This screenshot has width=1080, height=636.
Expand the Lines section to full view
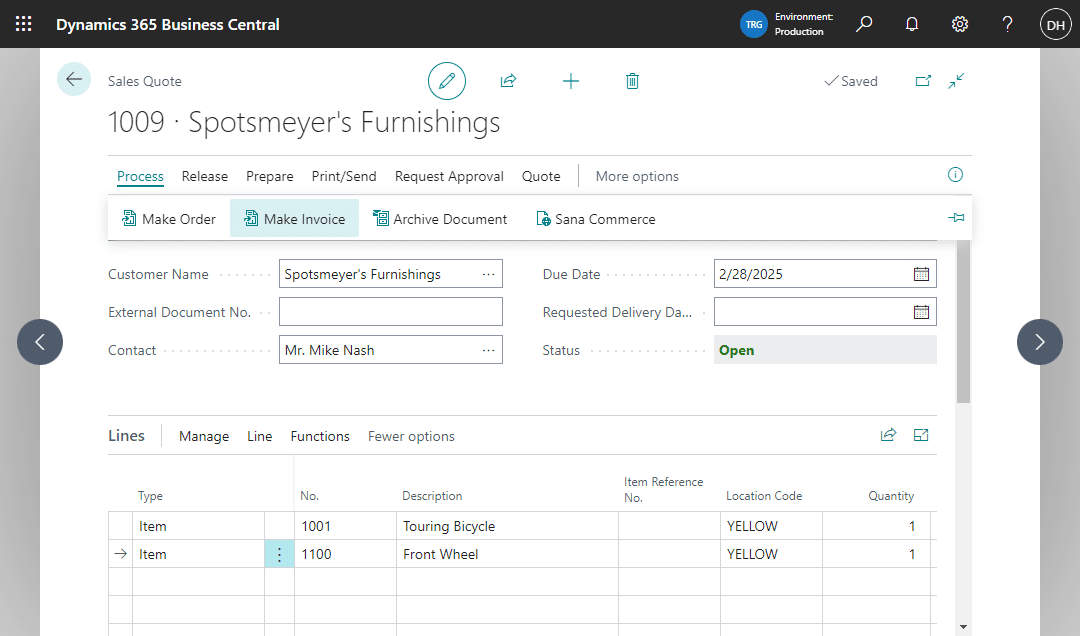(921, 435)
